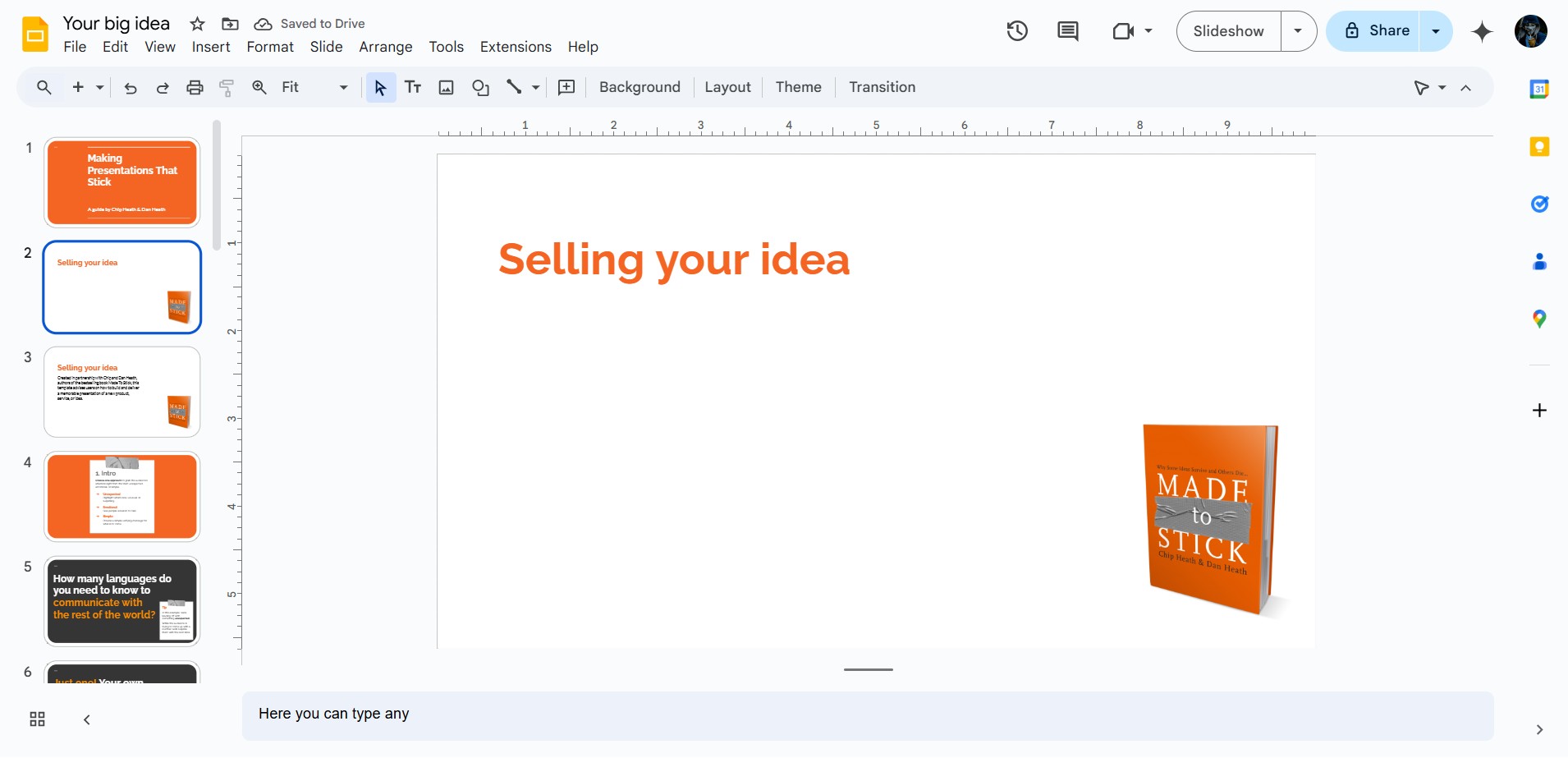Select slide 1 Making Presentations That Stick
The height and width of the screenshot is (758, 1568).
click(122, 182)
